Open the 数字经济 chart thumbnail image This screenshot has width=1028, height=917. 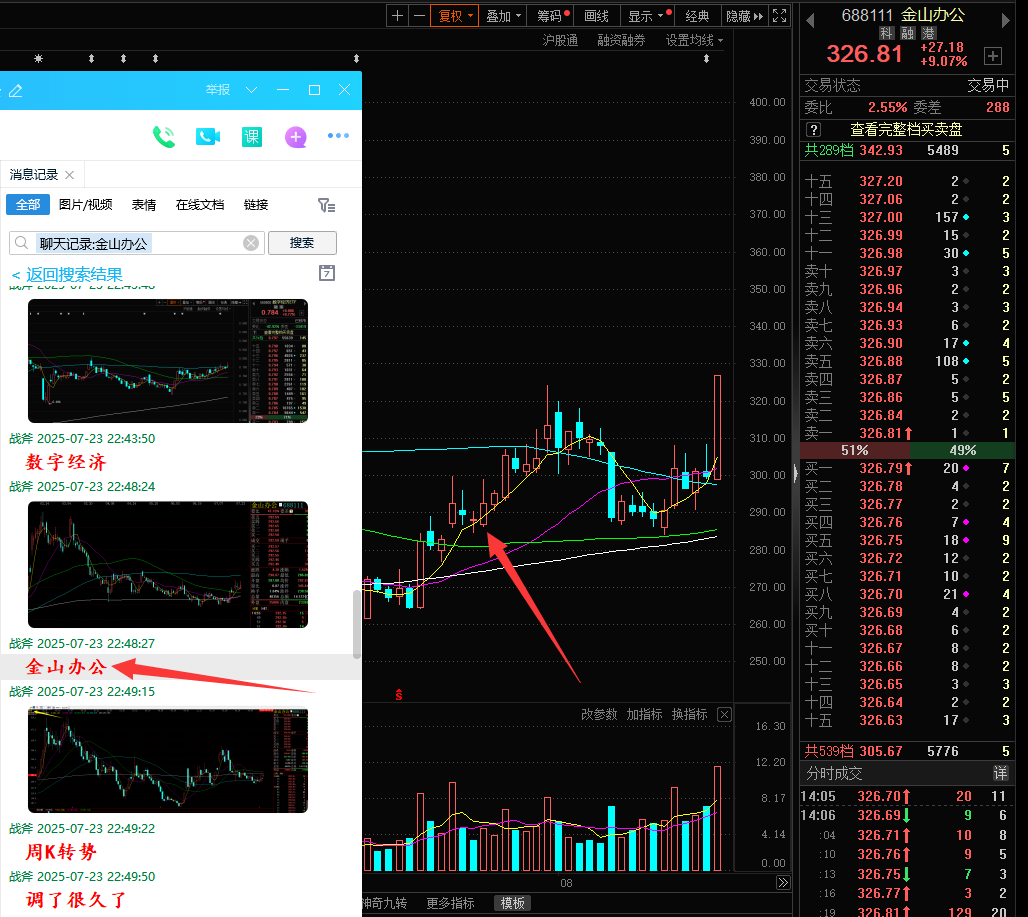click(168, 361)
